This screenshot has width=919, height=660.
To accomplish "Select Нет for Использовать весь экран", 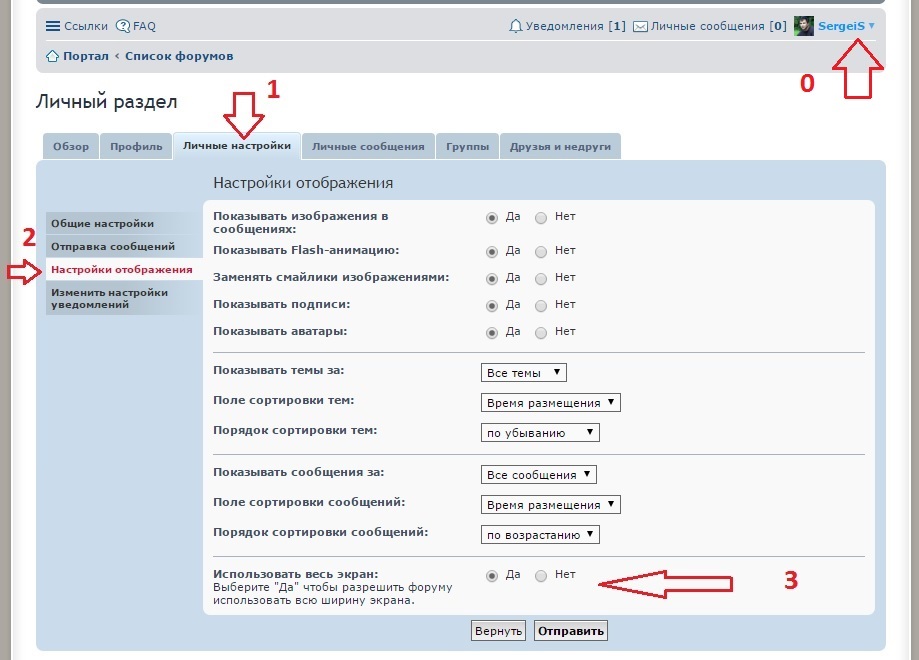I will coord(541,576).
